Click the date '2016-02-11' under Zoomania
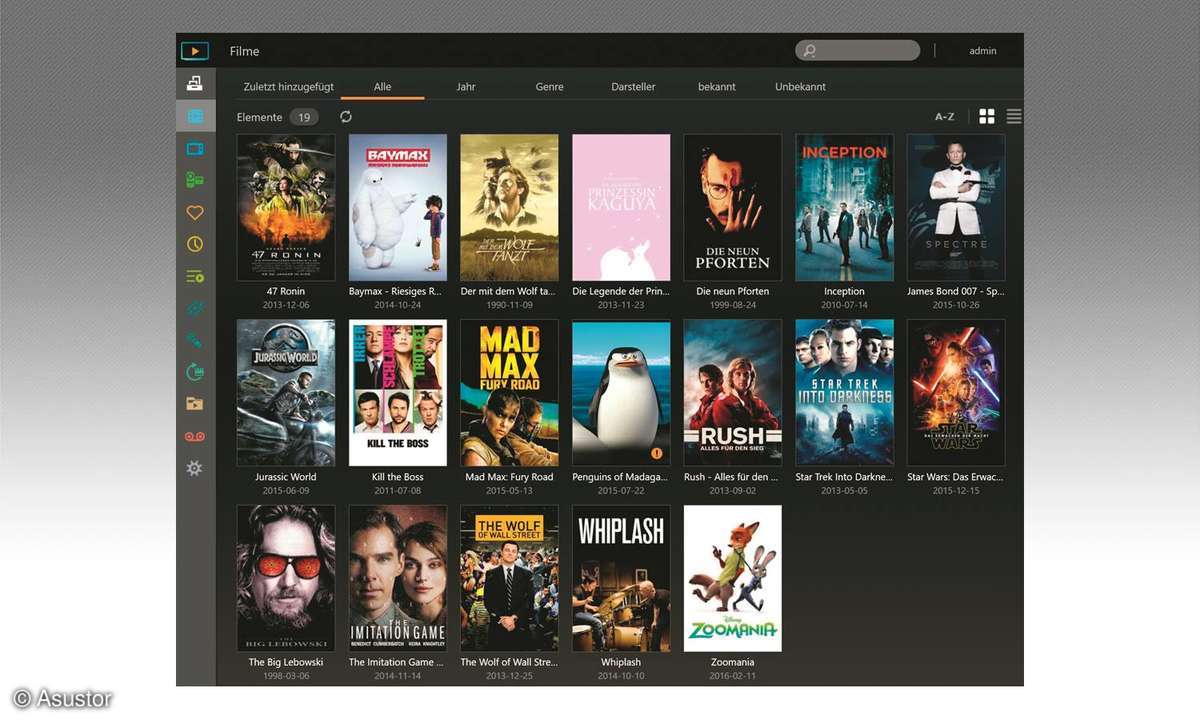The height and width of the screenshot is (720, 1200). [733, 675]
